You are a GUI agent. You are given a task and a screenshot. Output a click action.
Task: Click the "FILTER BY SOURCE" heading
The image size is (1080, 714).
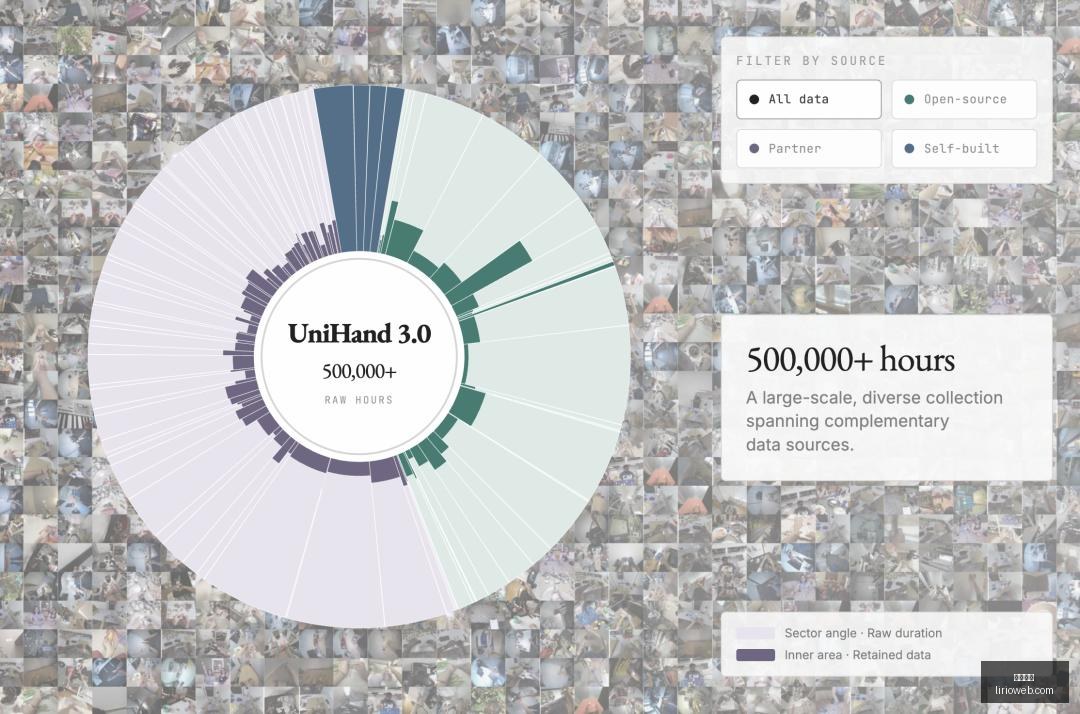811,61
